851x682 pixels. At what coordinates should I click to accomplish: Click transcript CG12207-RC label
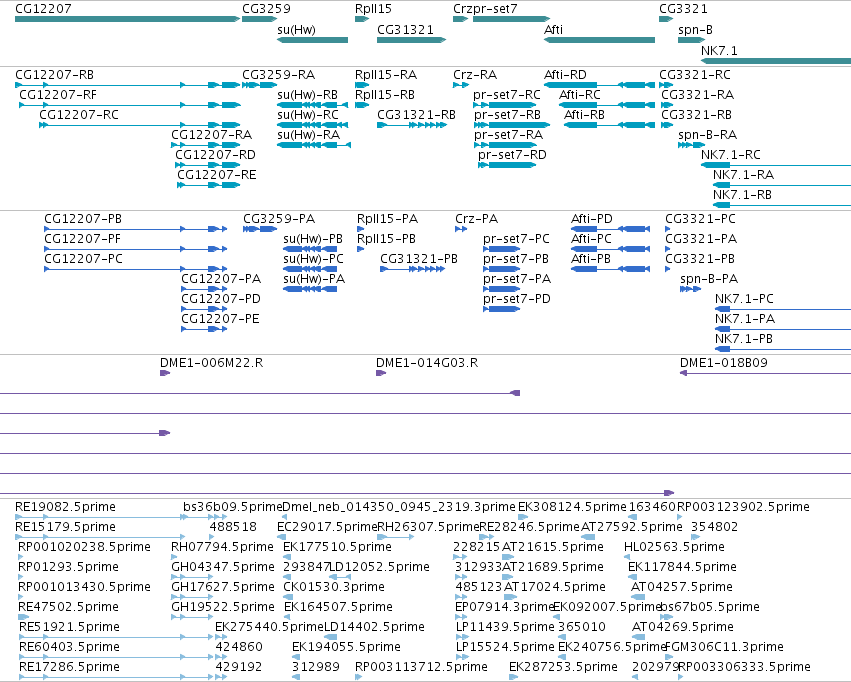(79, 114)
